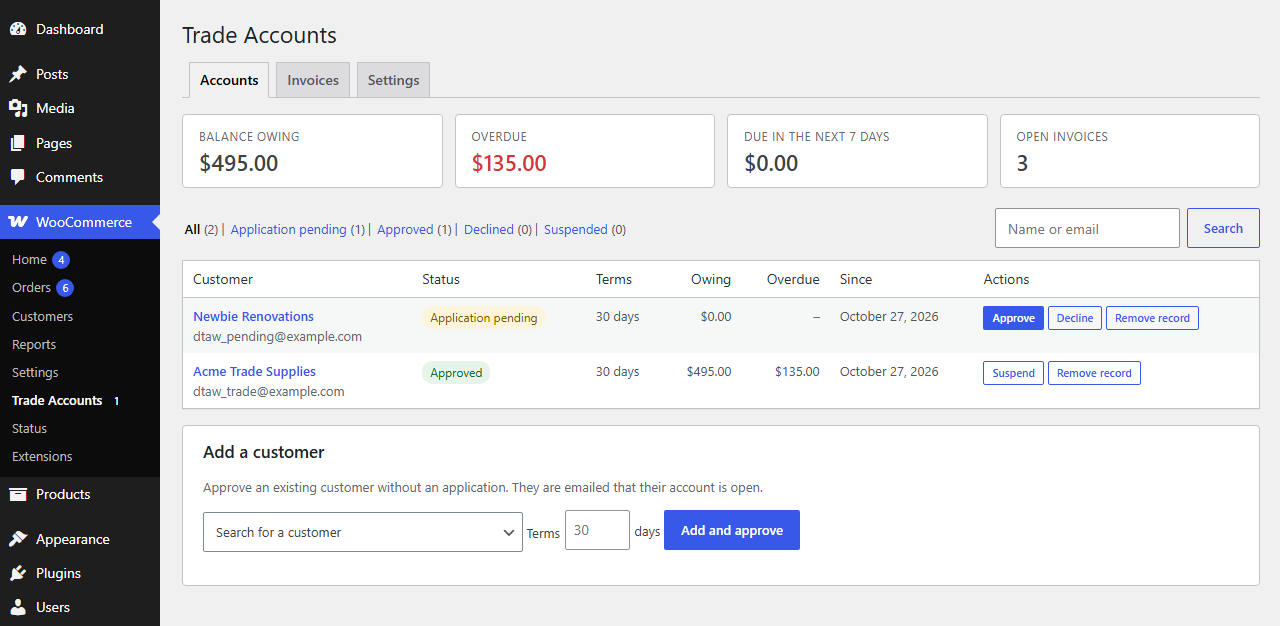Open Plugins menu item

click(80, 573)
